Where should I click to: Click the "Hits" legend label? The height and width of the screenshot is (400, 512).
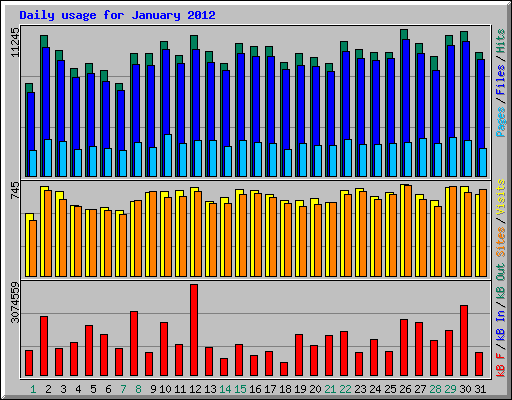point(501,41)
